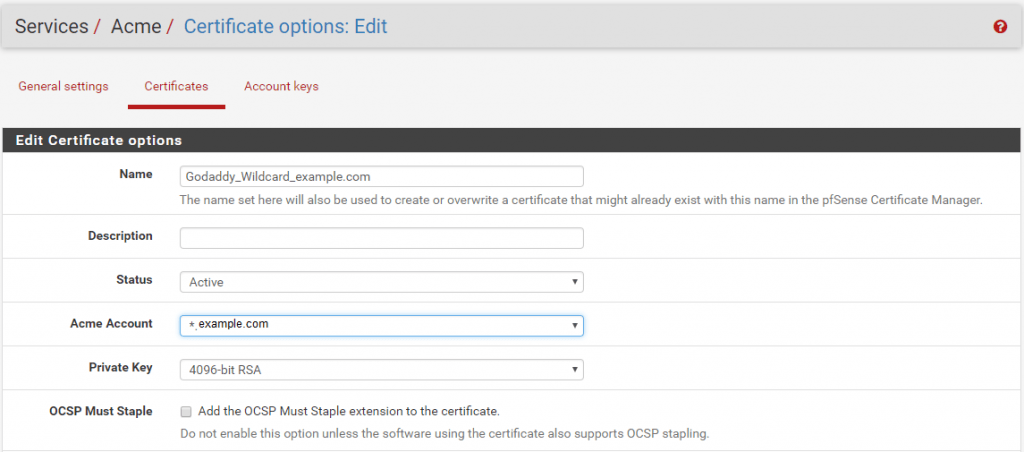The width and height of the screenshot is (1024, 452).
Task: Open the Status dropdown showing Active
Action: pos(381,282)
